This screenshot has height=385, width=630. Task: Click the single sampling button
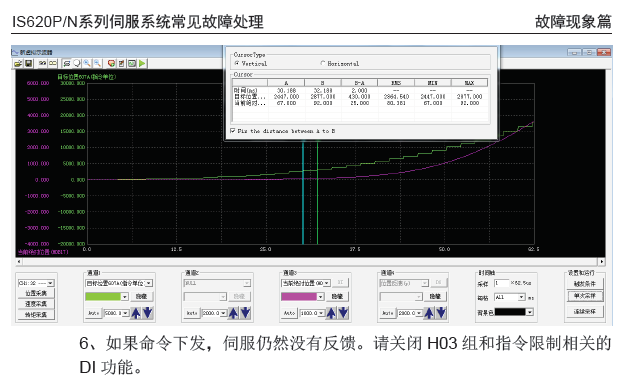point(585,296)
